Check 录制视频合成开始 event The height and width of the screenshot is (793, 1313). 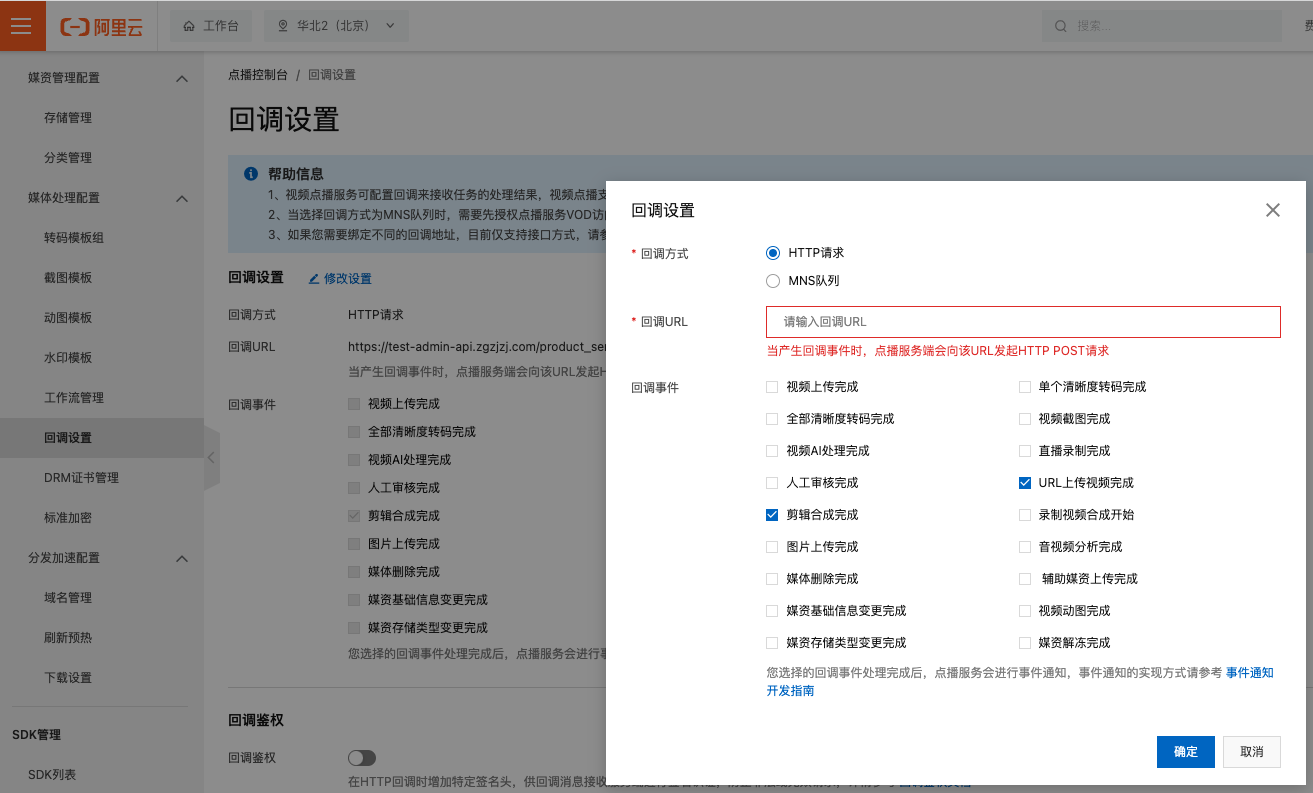tap(1024, 515)
